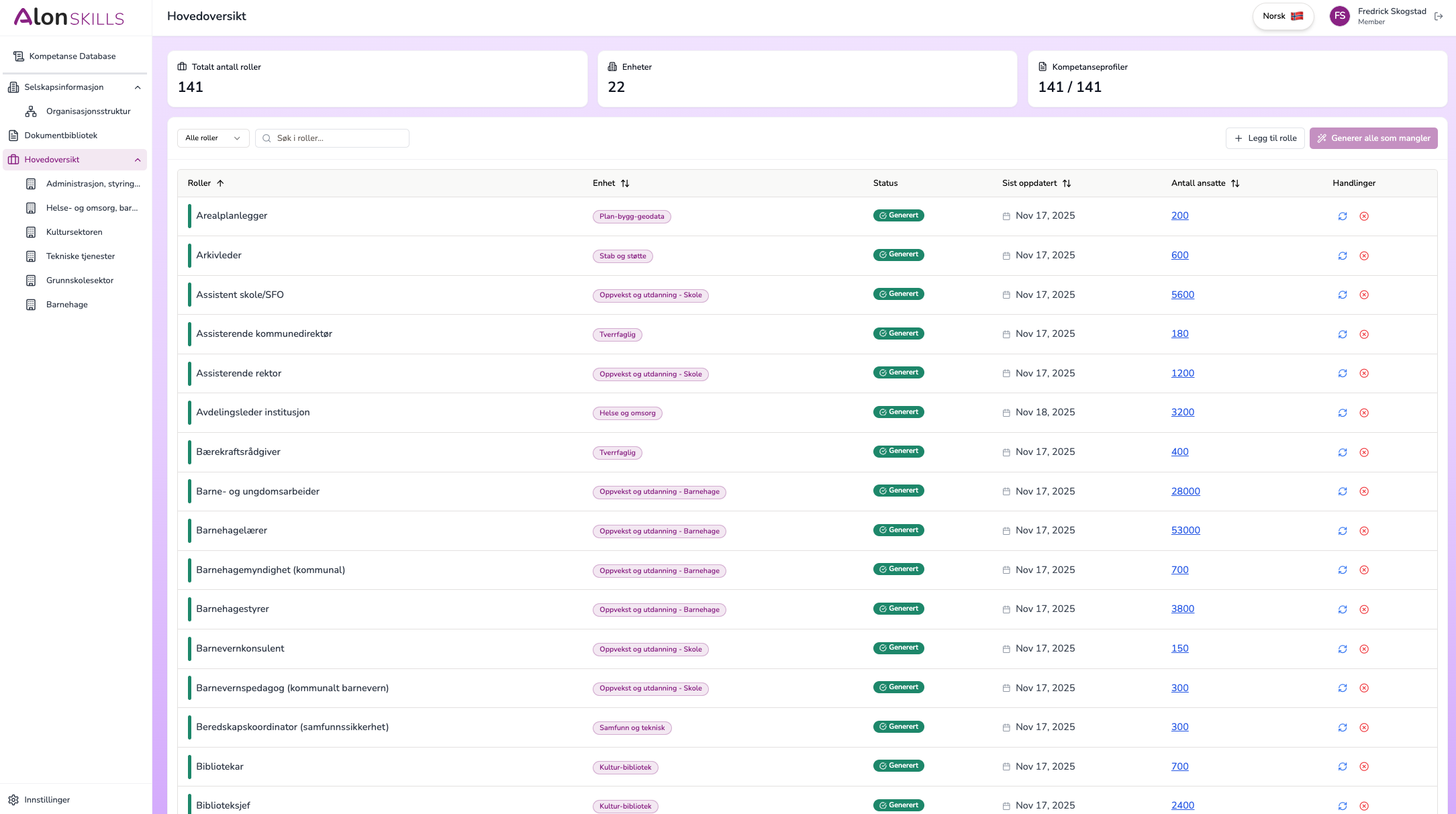This screenshot has width=1456, height=814.
Task: Delete the Arkivleder role with red X icon
Action: click(1364, 256)
